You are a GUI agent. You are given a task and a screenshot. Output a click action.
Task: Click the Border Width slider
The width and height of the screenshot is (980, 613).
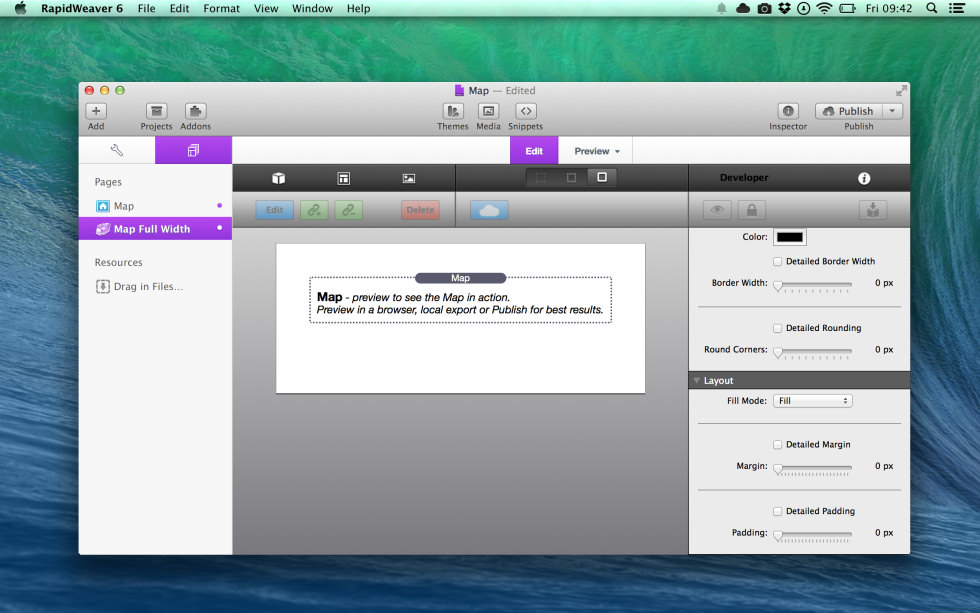pyautogui.click(x=812, y=285)
